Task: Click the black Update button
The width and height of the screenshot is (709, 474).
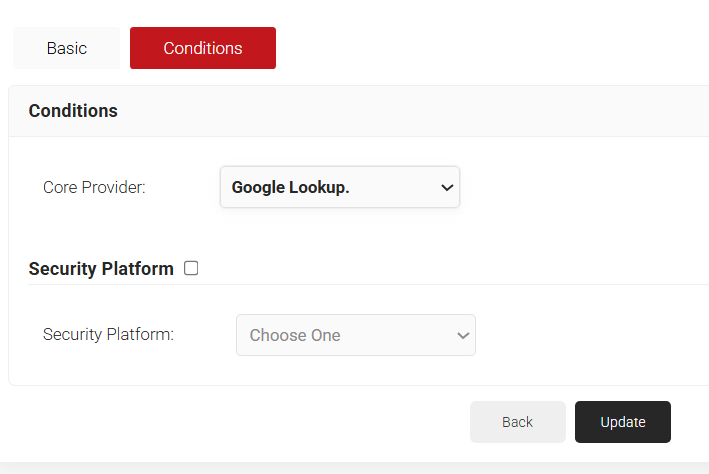Action: click(622, 422)
